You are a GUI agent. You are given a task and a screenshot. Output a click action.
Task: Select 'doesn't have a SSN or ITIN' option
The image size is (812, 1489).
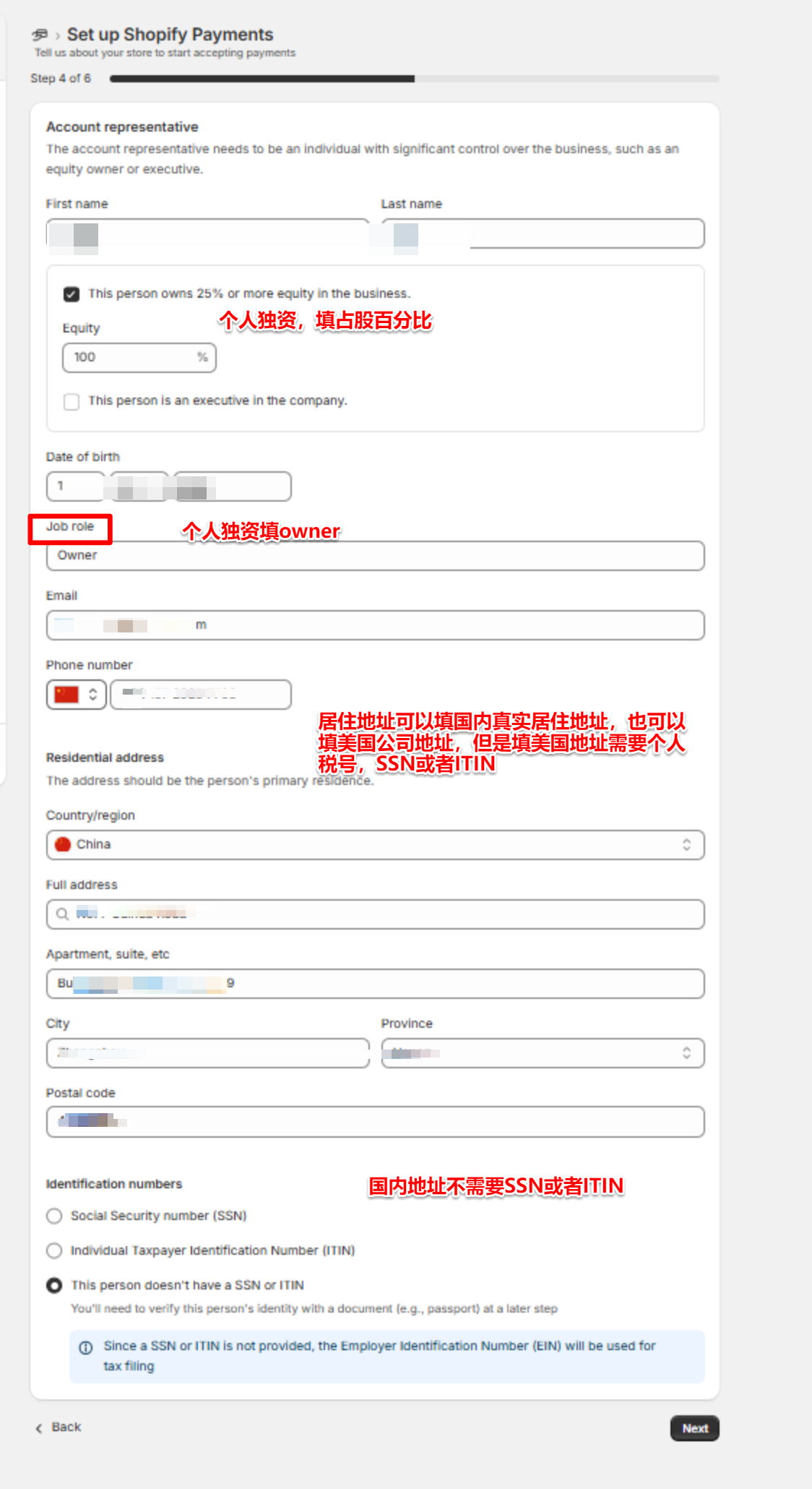coord(54,1286)
